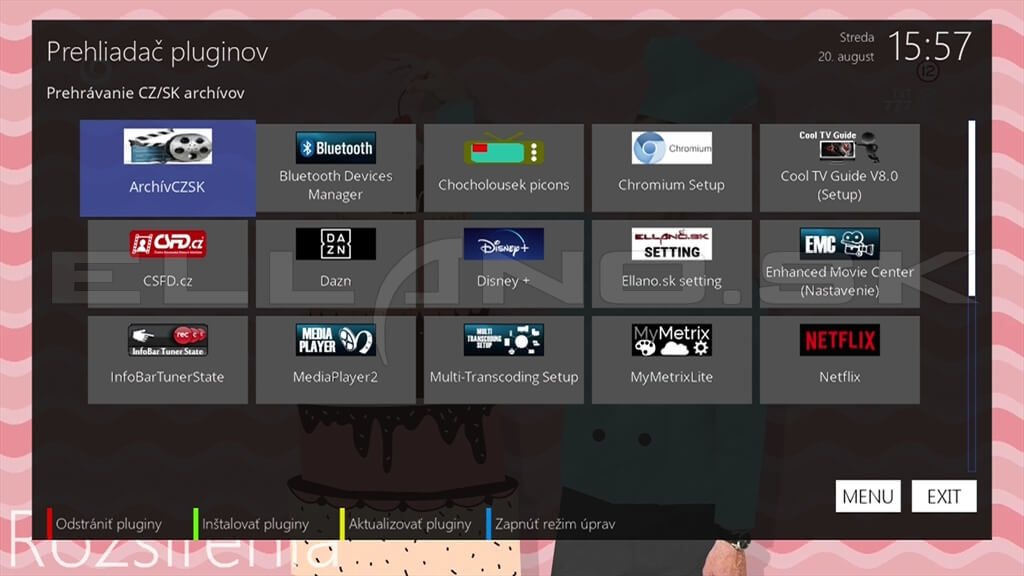Launch MediaPlayer2 plugin
Image resolution: width=1024 pixels, height=576 pixels.
[335, 359]
